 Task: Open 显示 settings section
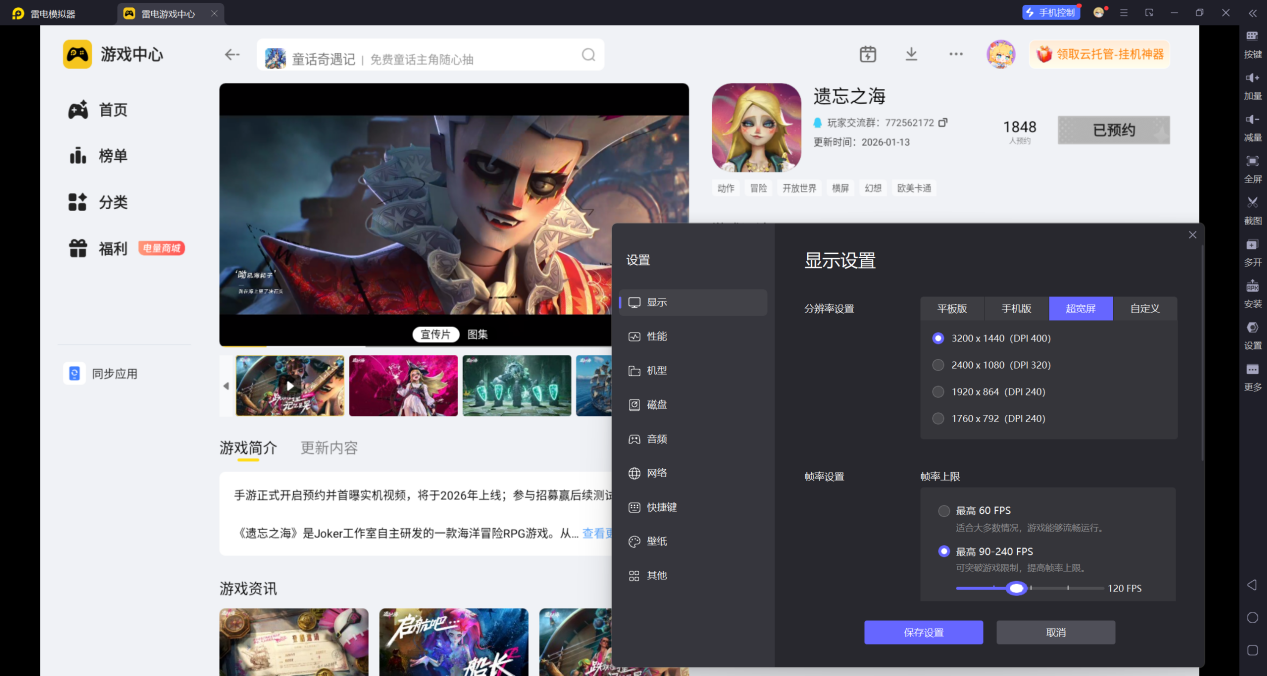(693, 302)
